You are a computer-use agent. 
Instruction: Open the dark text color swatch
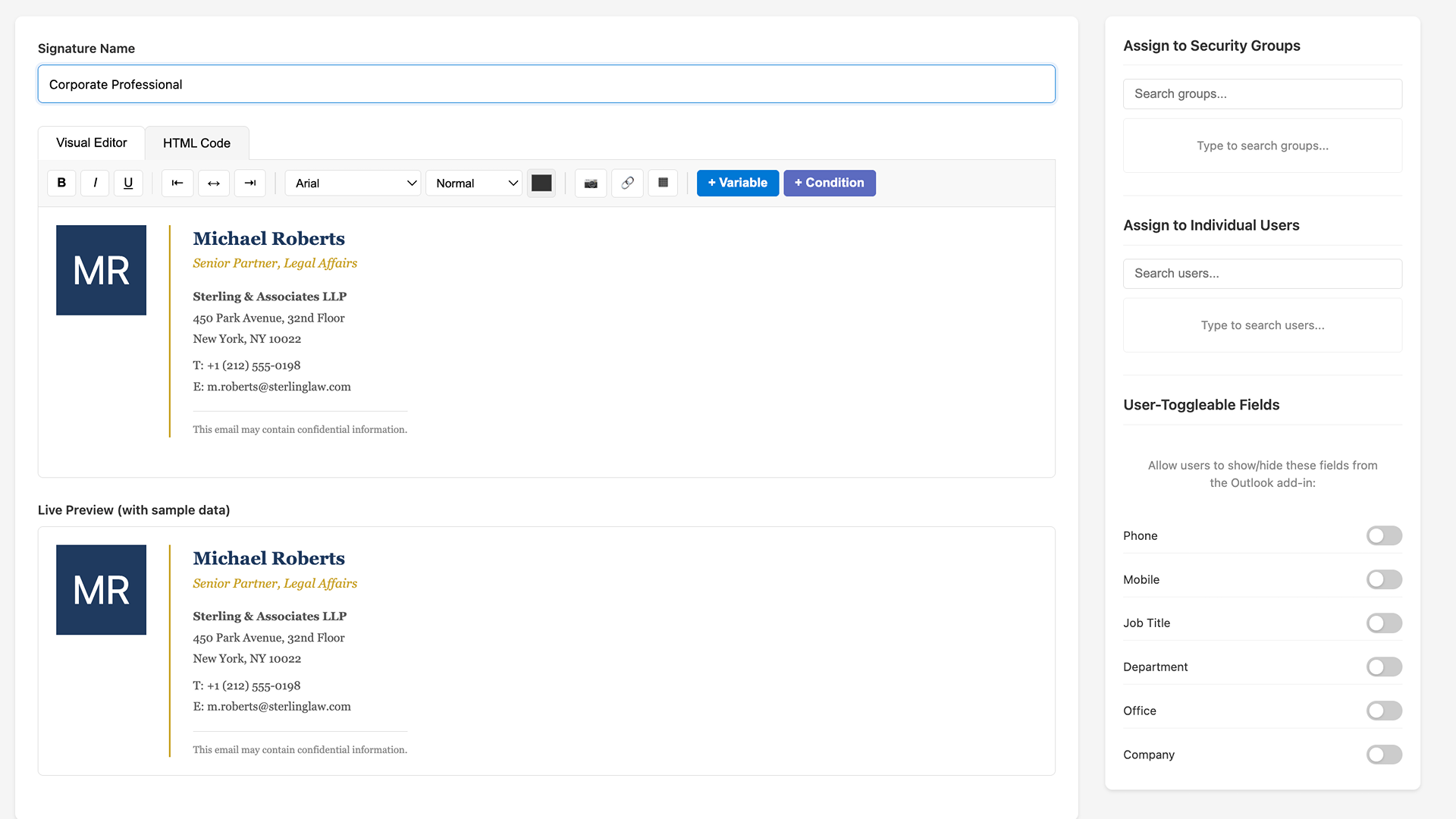(541, 183)
